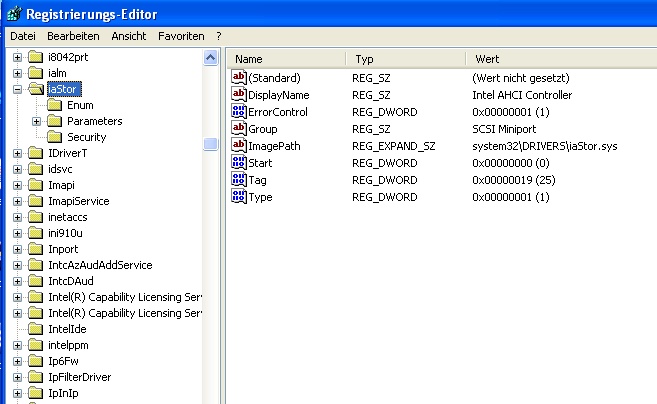Open the Ansicht menu
The width and height of the screenshot is (657, 404).
tap(129, 36)
